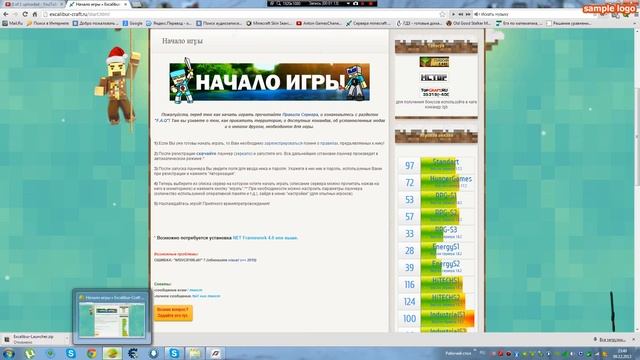Select the RPG-S1 server with 53 players

(x=436, y=199)
